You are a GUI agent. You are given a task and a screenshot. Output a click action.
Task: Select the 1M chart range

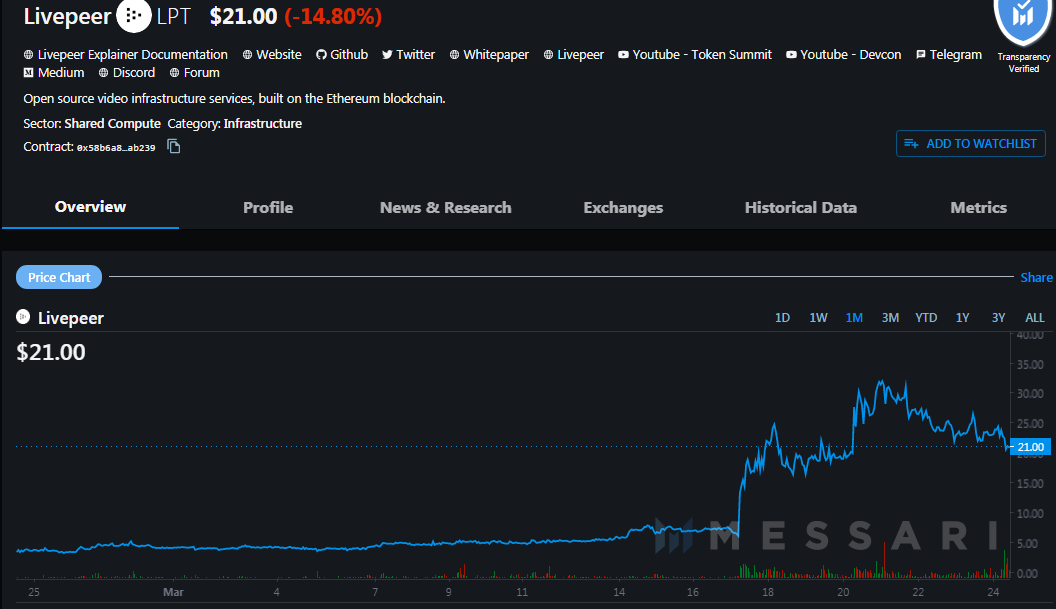[854, 317]
